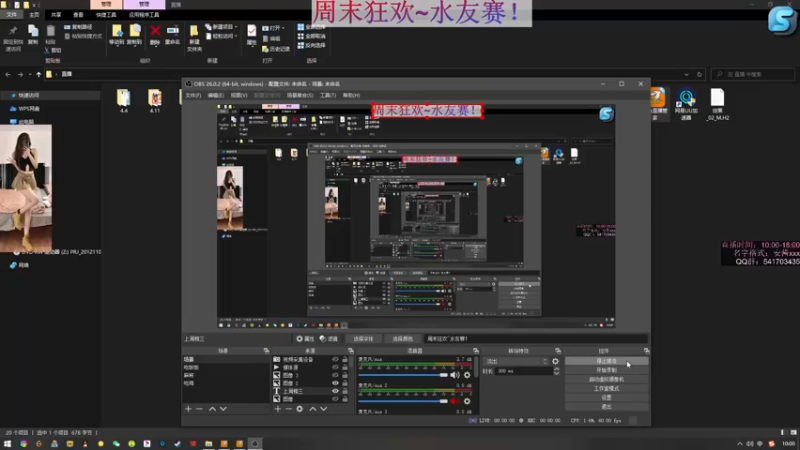
Task: Pop out the Controls dock panel
Action: pos(646,351)
